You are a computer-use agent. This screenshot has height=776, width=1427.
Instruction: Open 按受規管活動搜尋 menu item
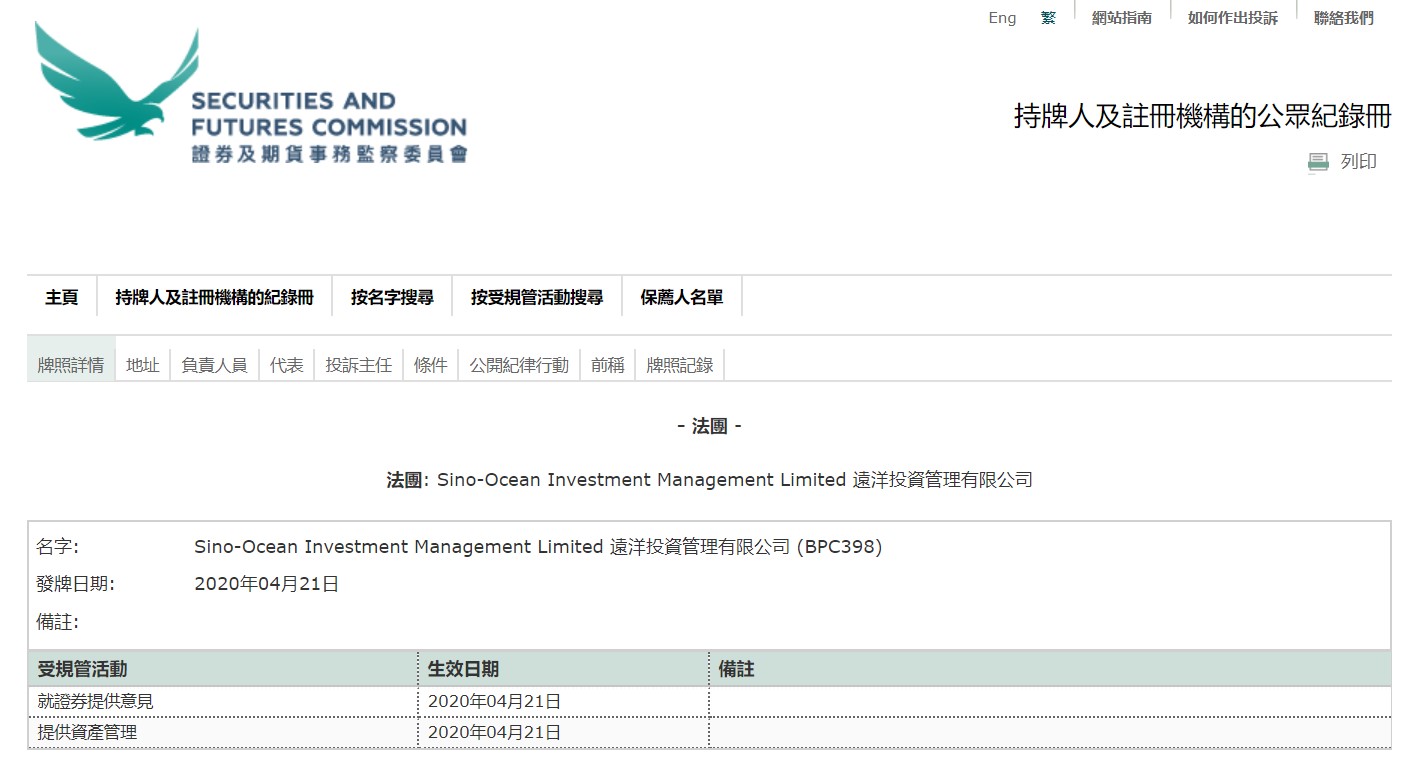[x=537, y=297]
